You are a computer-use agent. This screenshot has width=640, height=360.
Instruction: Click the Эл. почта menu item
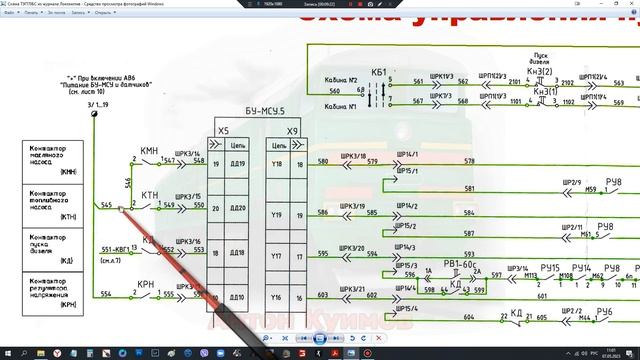coord(56,13)
